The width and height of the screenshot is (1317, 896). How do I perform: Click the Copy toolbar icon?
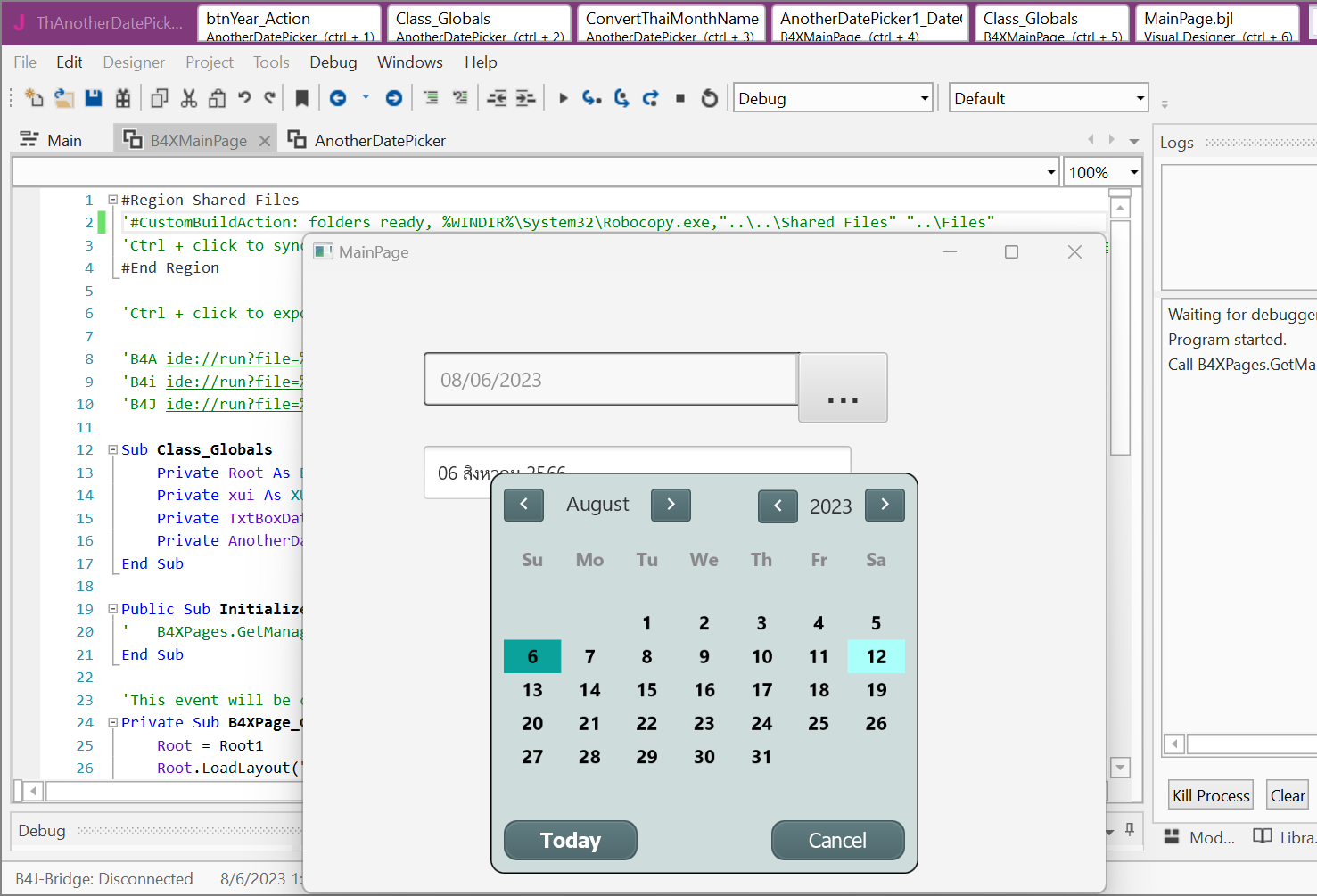pyautogui.click(x=160, y=98)
